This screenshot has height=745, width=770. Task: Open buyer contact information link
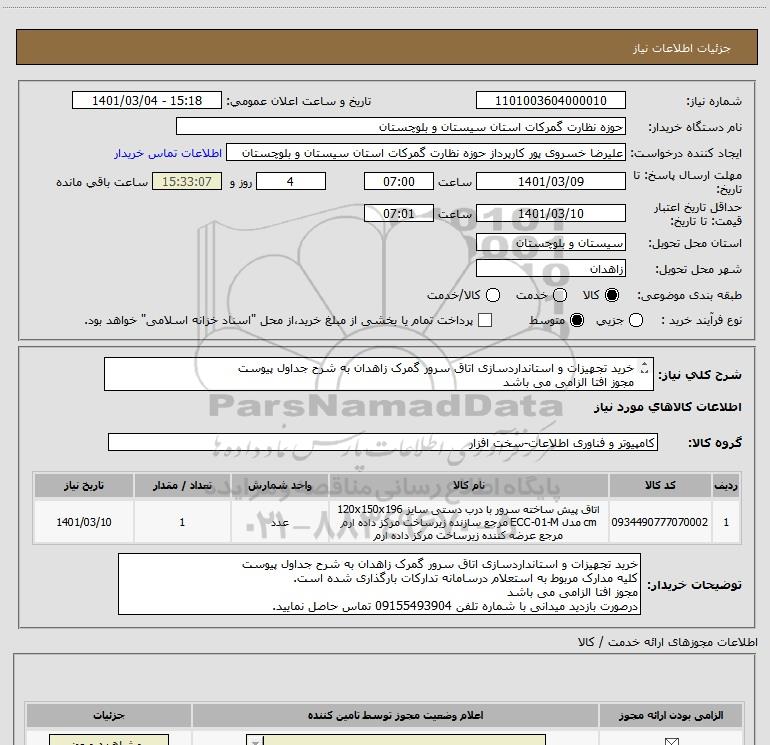point(168,153)
